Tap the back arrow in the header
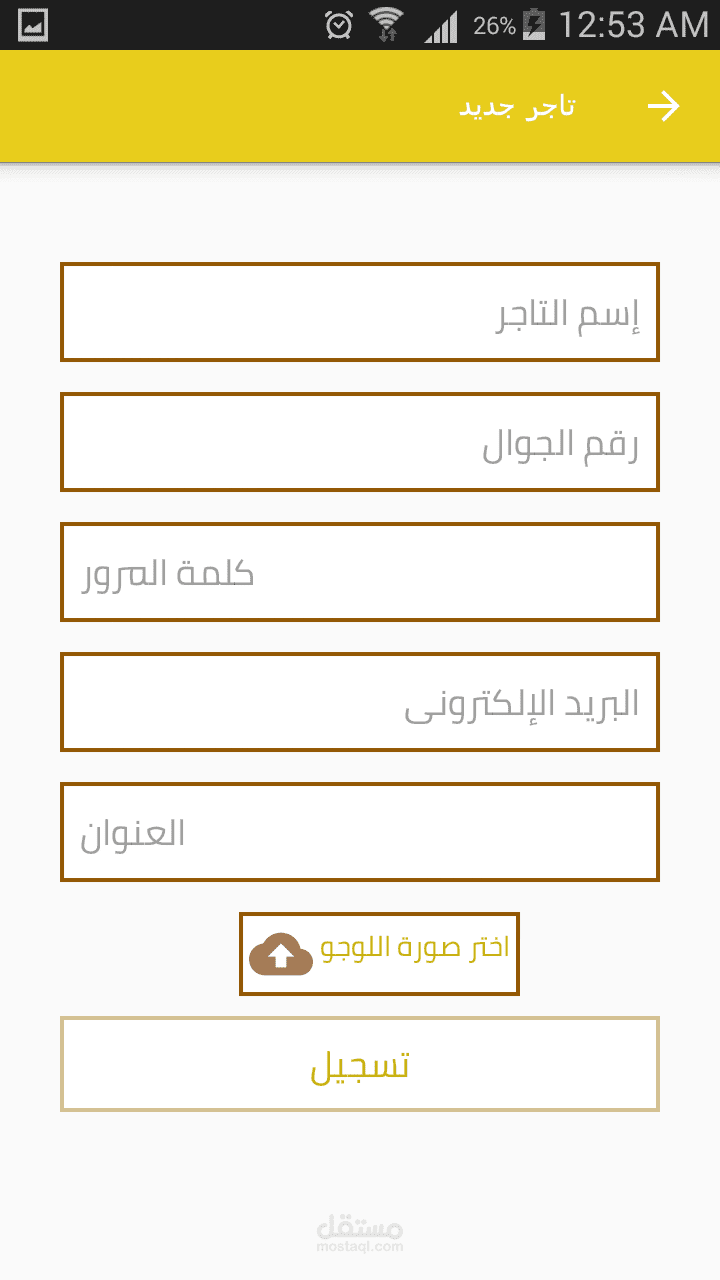The image size is (720, 1280). coord(663,106)
